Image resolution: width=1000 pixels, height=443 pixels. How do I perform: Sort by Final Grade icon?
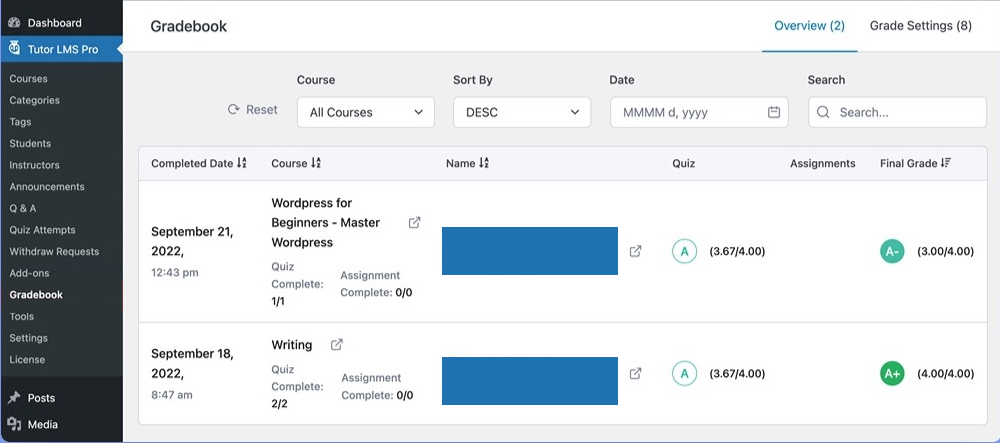point(945,163)
